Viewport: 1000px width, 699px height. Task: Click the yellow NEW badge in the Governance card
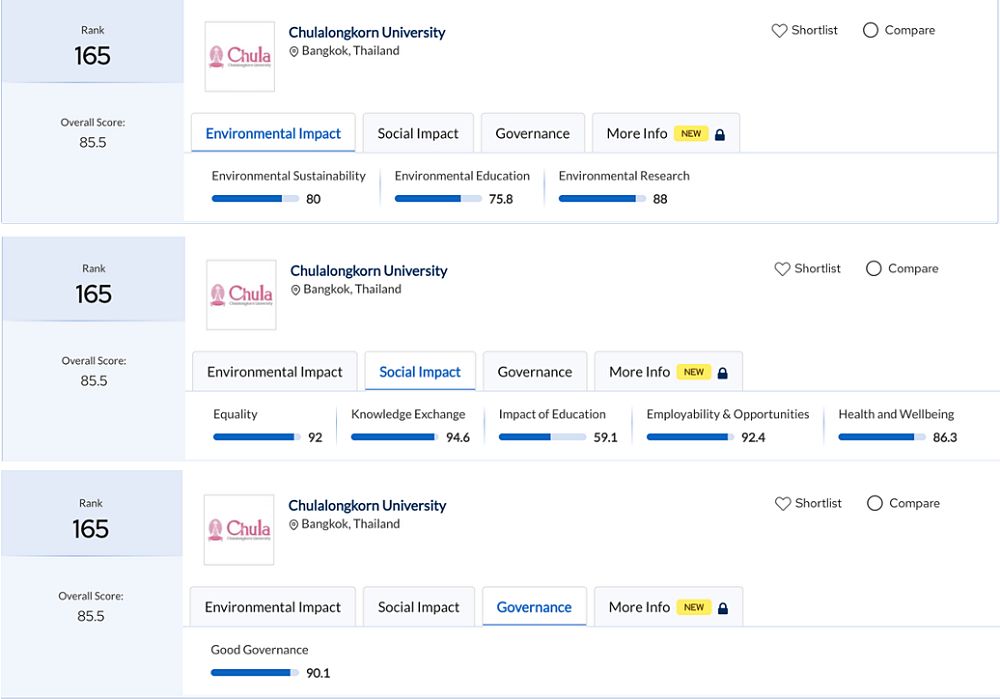point(694,607)
